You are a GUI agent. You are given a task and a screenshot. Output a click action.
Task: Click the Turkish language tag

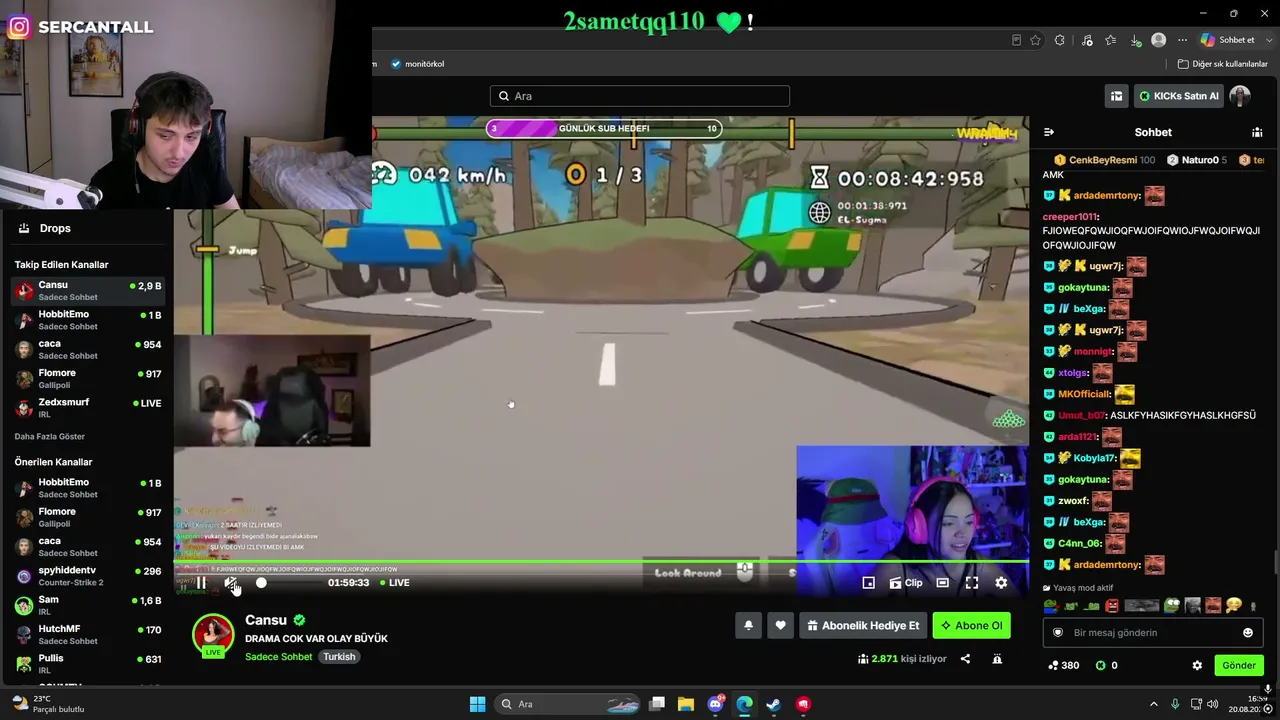click(x=339, y=657)
